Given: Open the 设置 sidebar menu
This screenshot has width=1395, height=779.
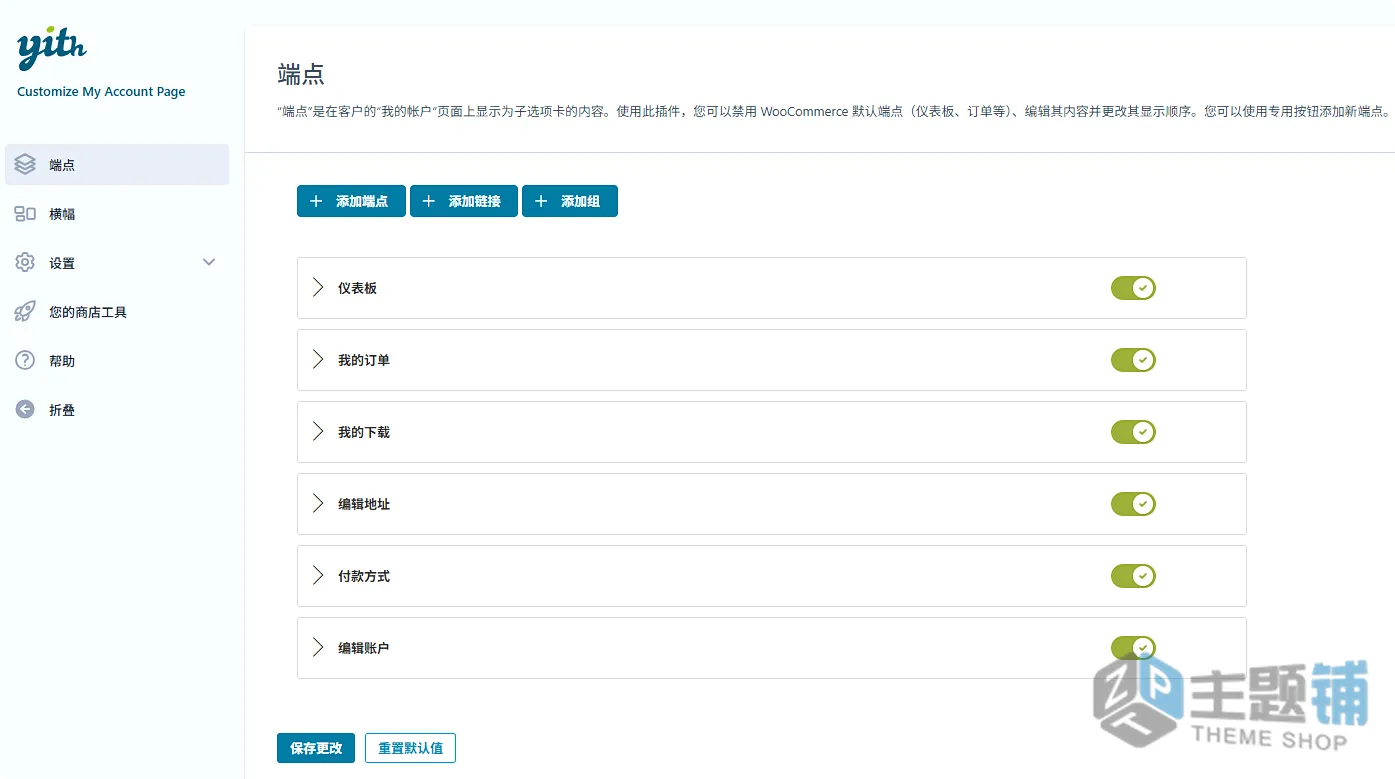Looking at the screenshot, I should click(117, 263).
